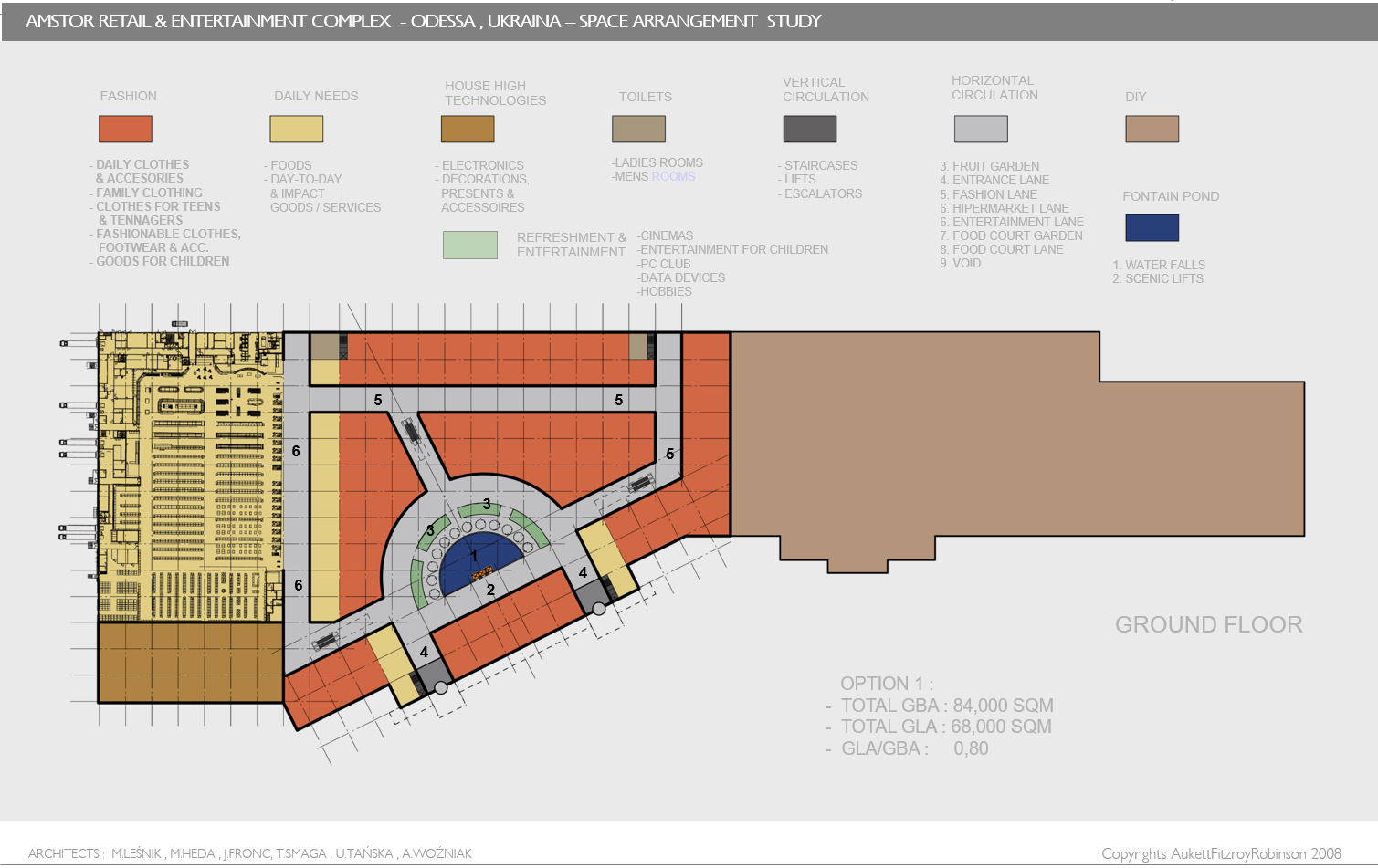Click '3. FRUIT GARDEN' legend entry
Image resolution: width=1378 pixels, height=868 pixels.
[990, 166]
